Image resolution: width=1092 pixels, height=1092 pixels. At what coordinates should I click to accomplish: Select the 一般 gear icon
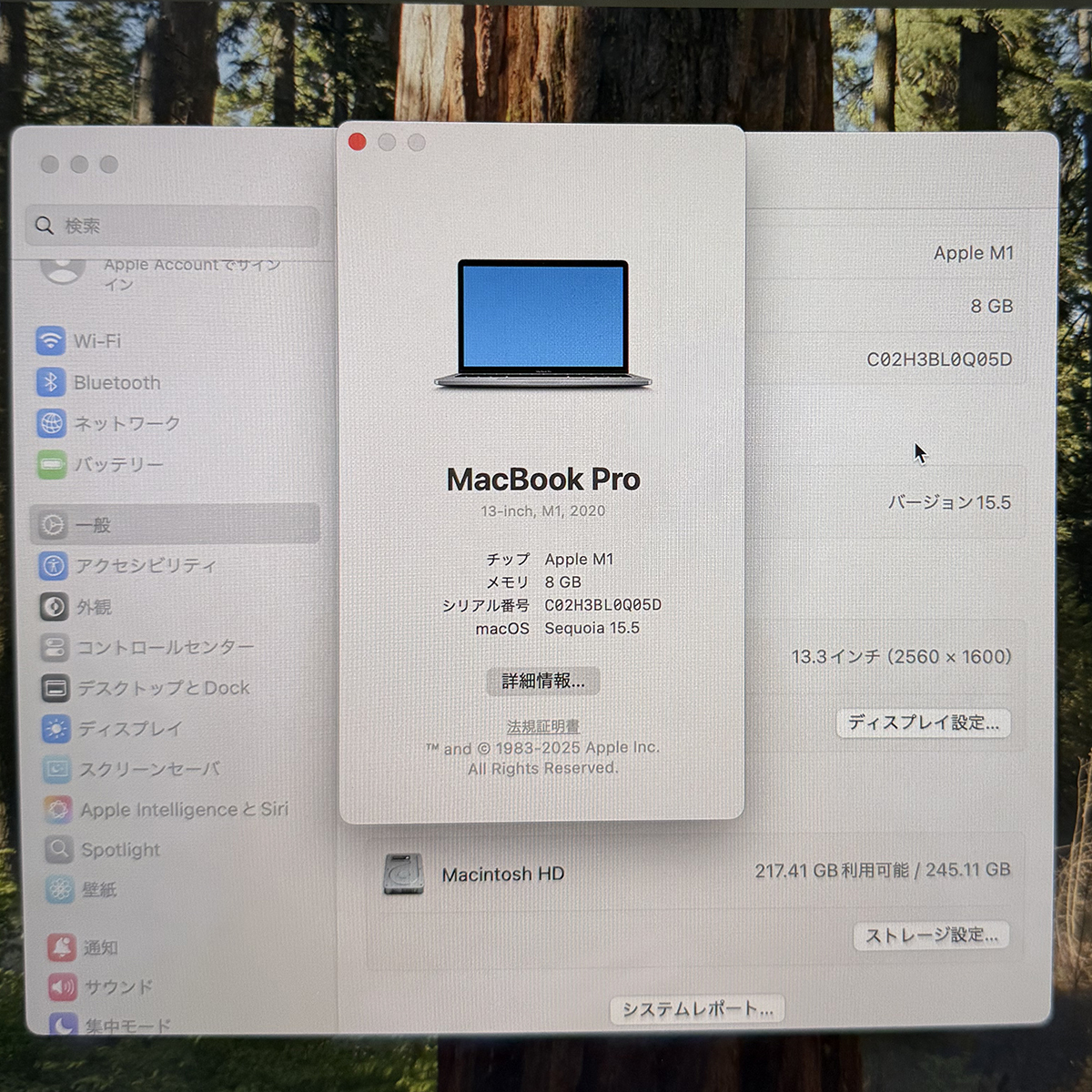53,525
